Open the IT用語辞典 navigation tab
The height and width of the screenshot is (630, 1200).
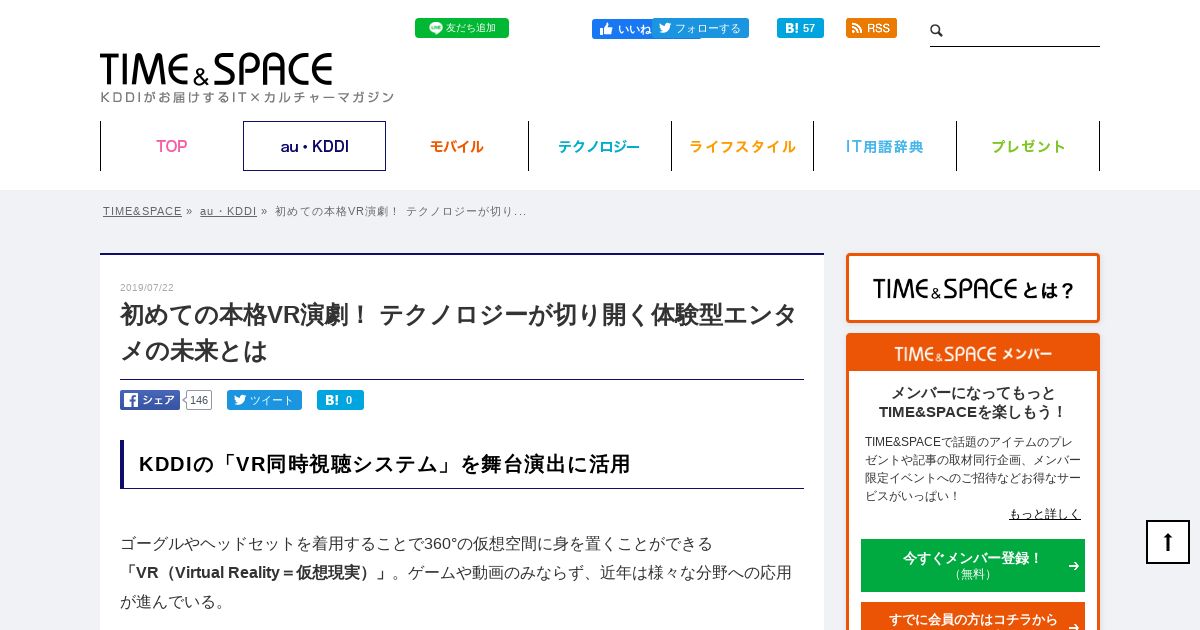[x=885, y=146]
